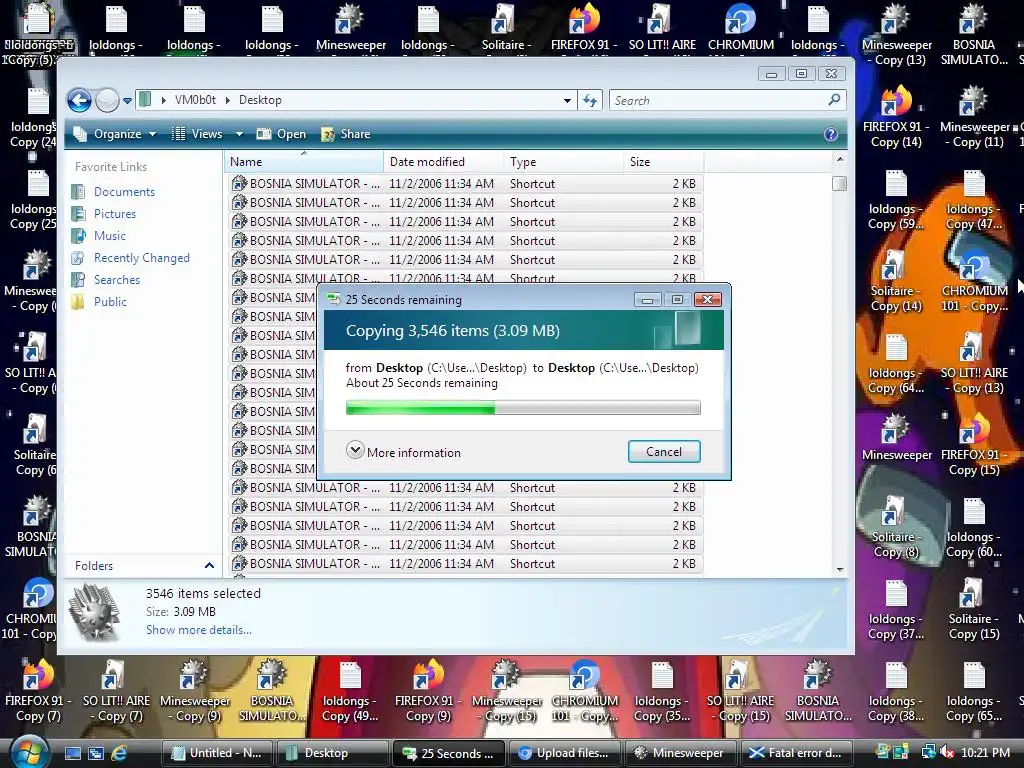Select Solitaire - Copy (14) desktop icon
1024x768 pixels.
tap(896, 282)
